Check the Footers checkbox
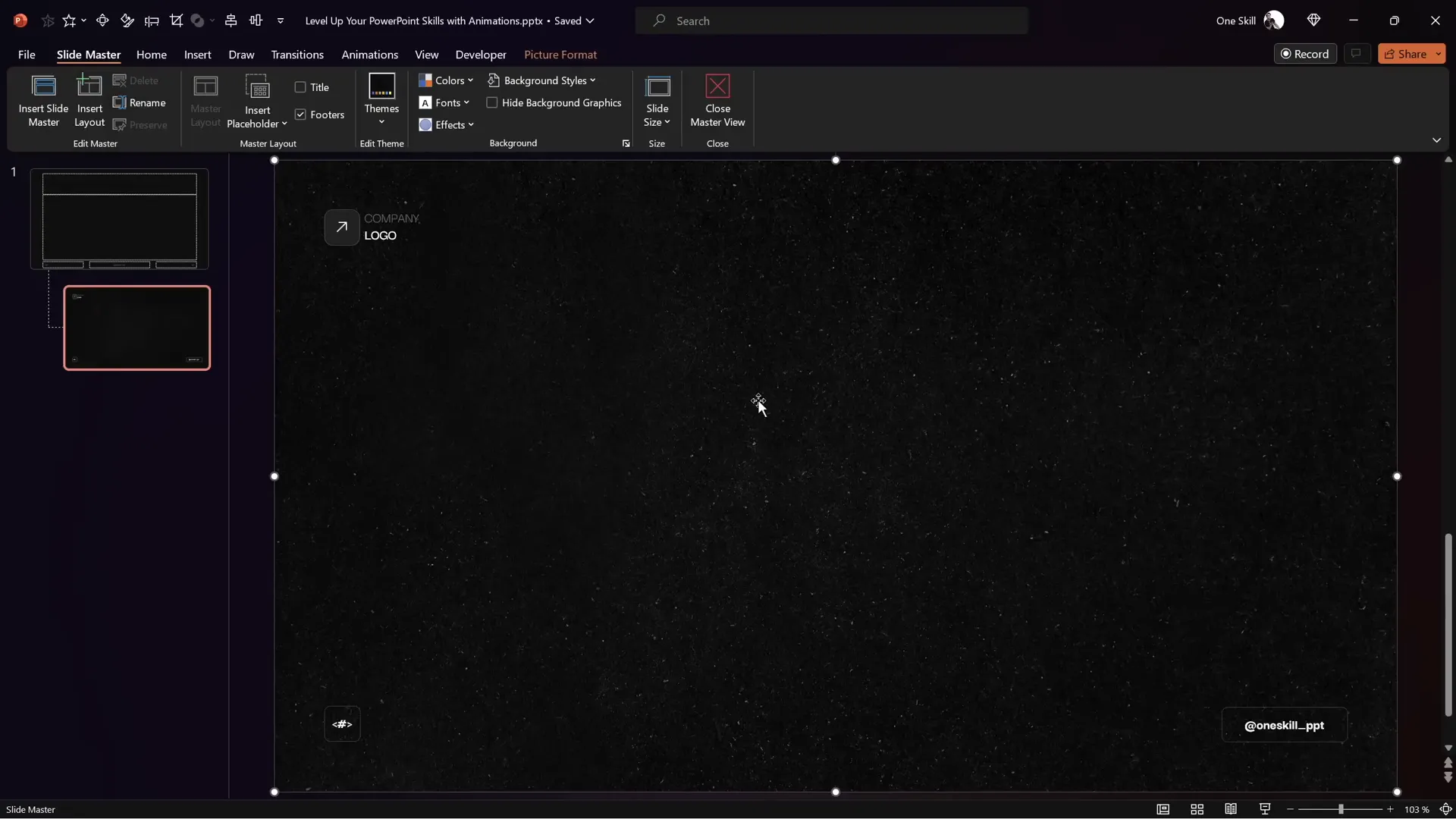This screenshot has width=1456, height=819. pyautogui.click(x=300, y=115)
